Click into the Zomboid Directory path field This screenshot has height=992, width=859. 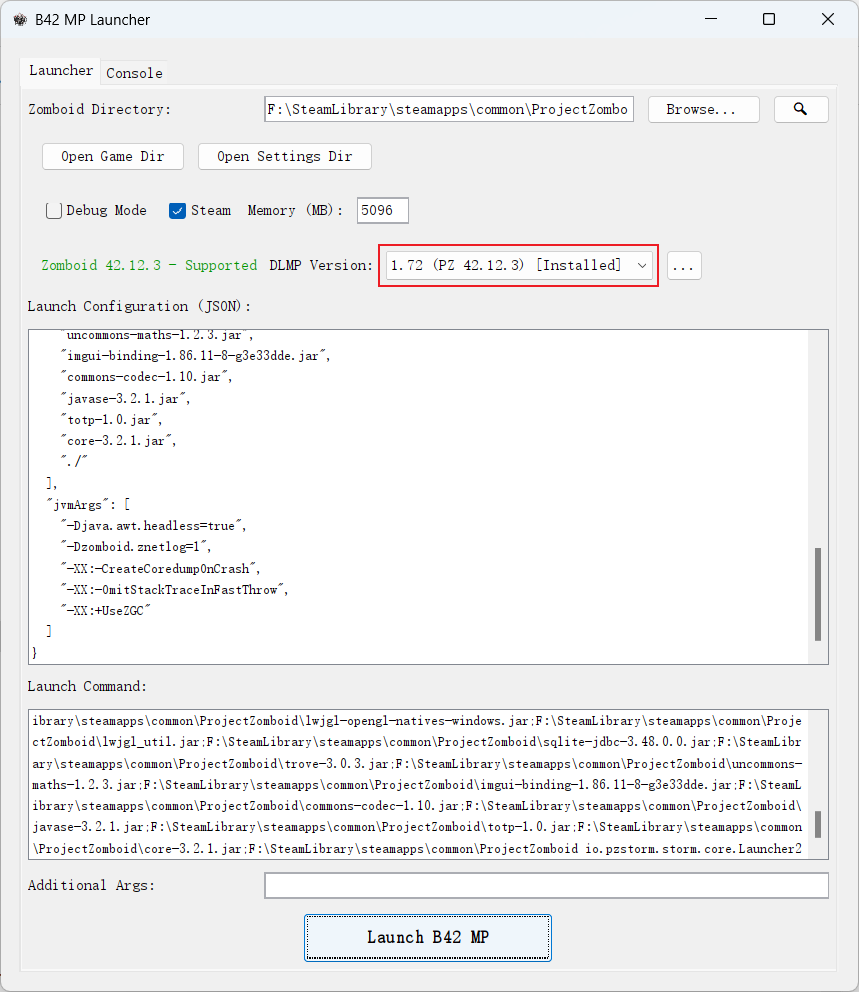tap(449, 110)
